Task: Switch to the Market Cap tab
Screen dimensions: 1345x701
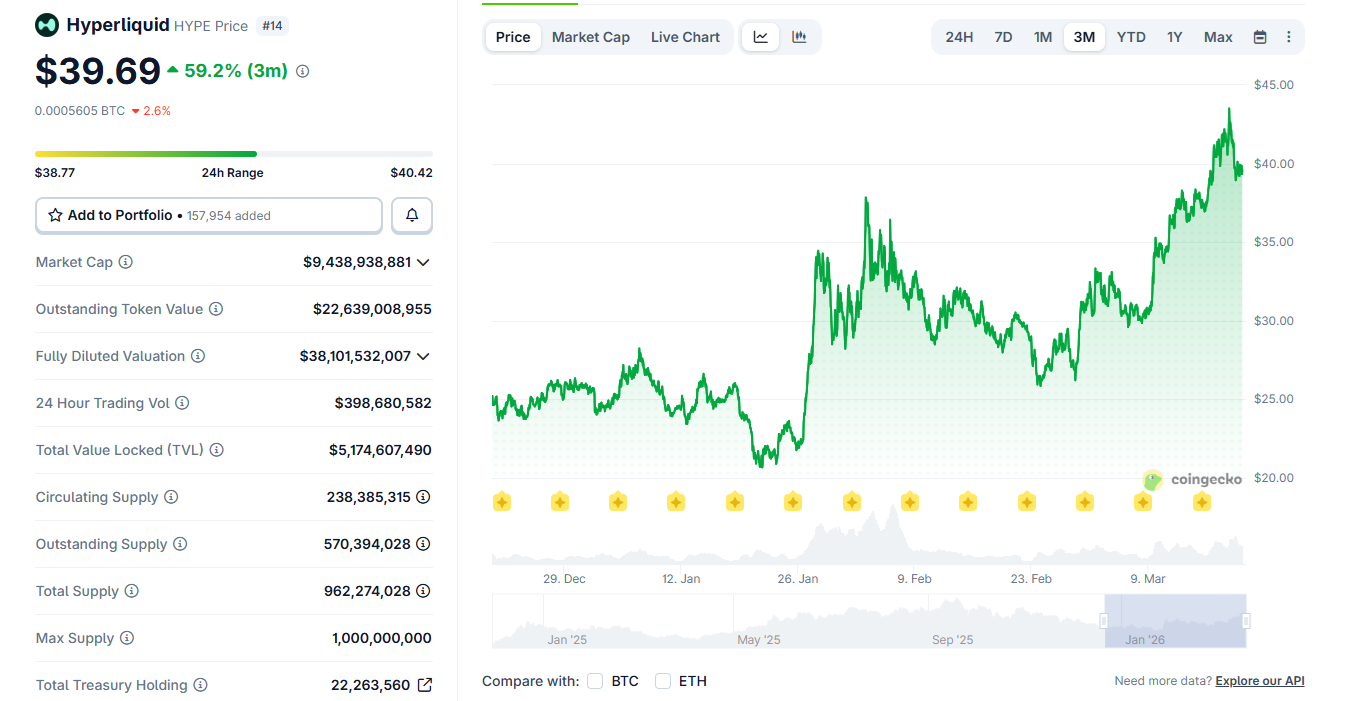Action: tap(590, 36)
